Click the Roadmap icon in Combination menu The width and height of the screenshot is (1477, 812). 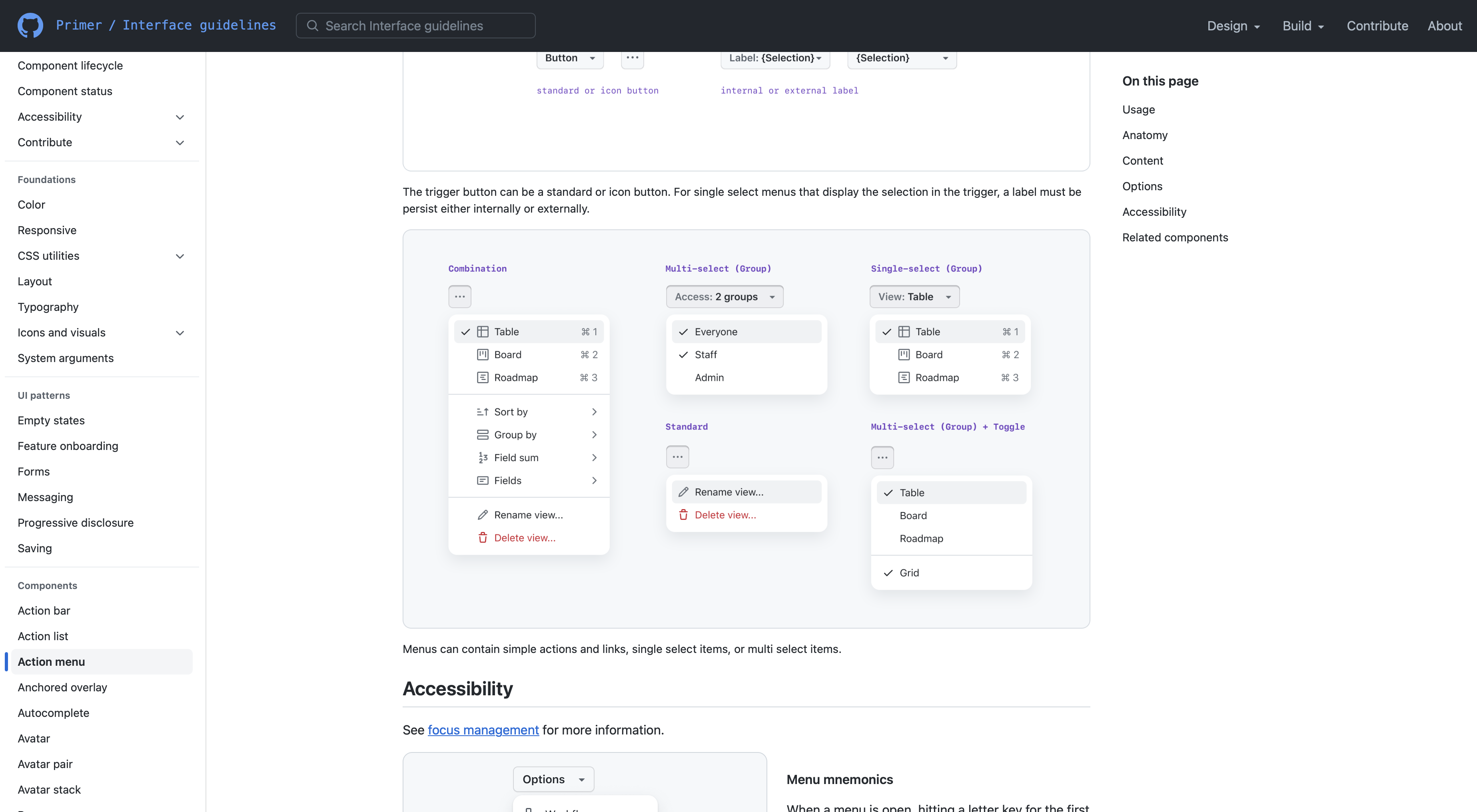(x=482, y=378)
